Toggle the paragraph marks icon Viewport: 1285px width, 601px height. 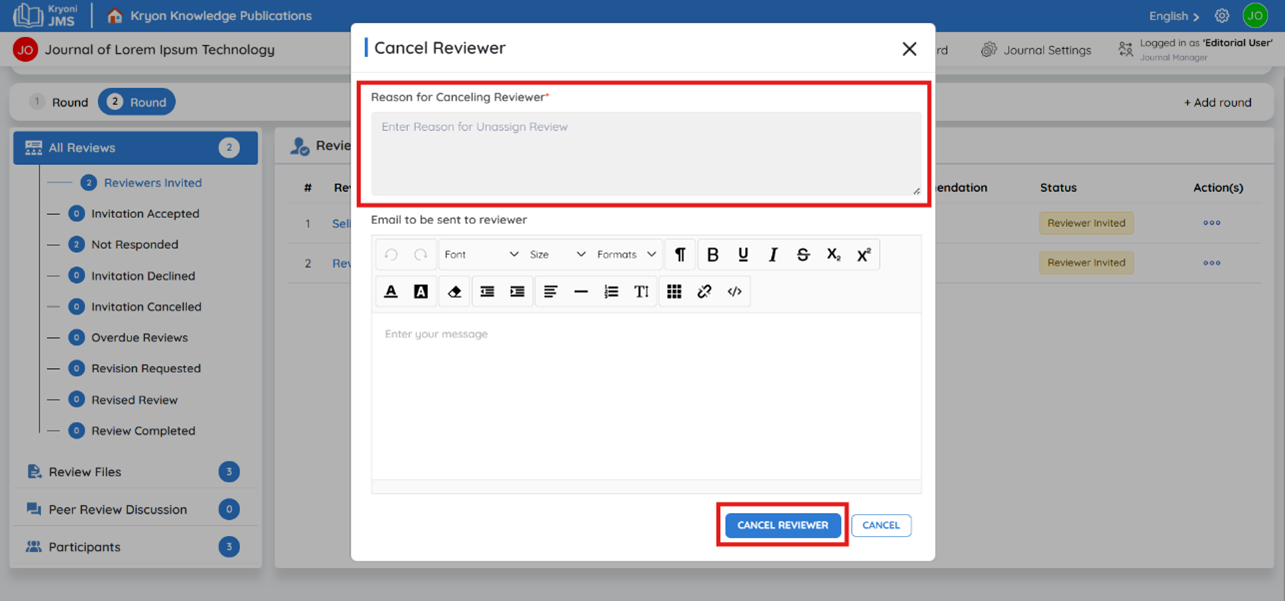click(x=680, y=255)
